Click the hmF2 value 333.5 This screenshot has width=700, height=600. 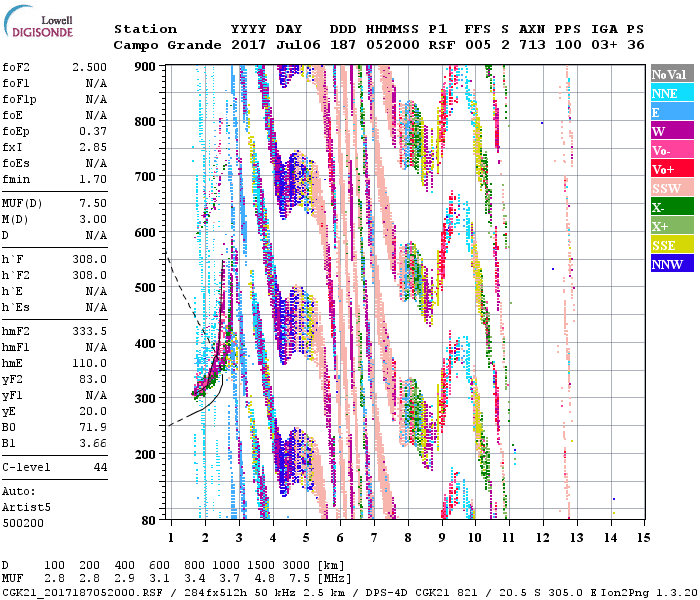(x=93, y=330)
